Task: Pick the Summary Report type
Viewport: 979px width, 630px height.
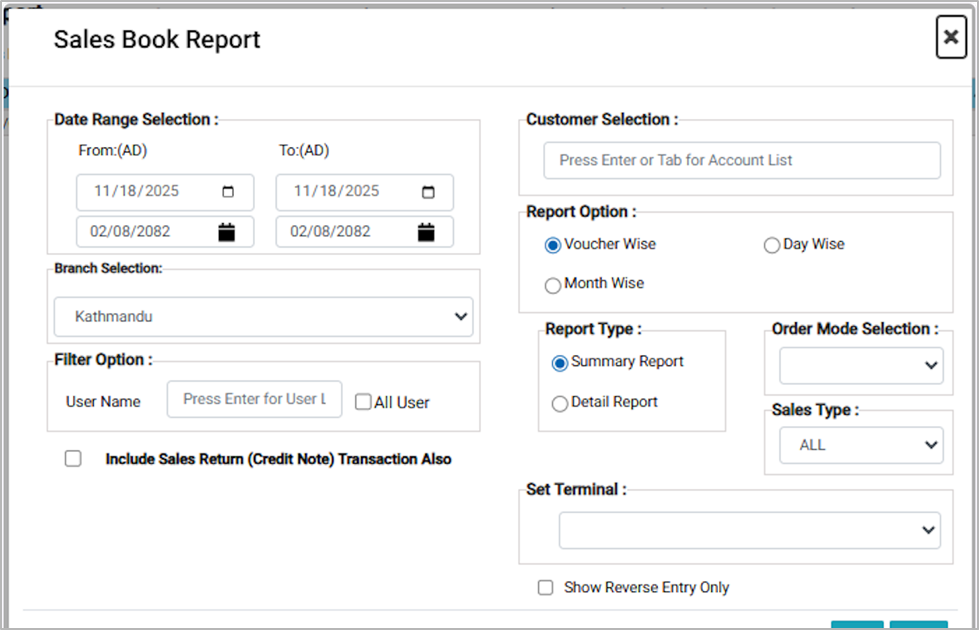Action: [x=560, y=363]
